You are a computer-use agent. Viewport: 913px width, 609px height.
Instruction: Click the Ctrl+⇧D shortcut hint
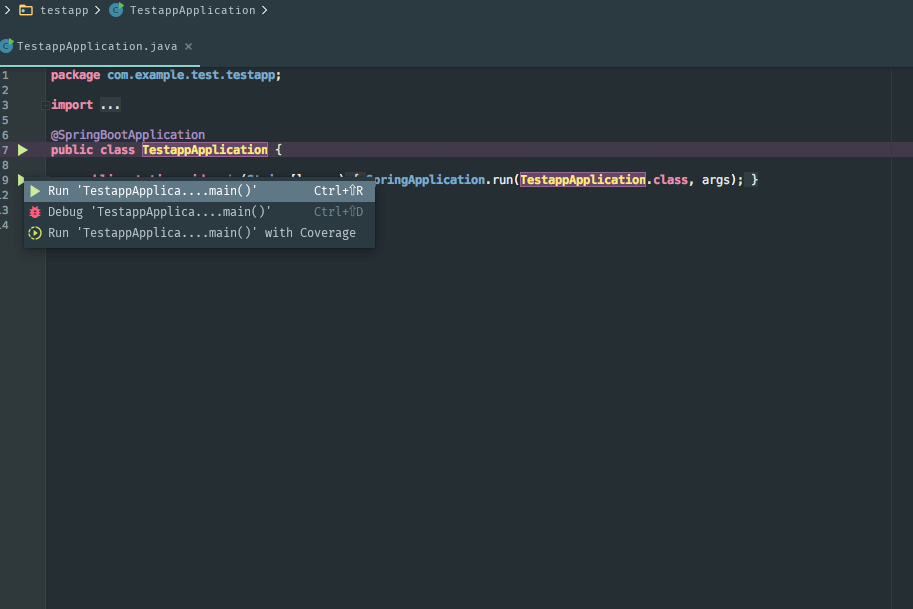click(338, 212)
